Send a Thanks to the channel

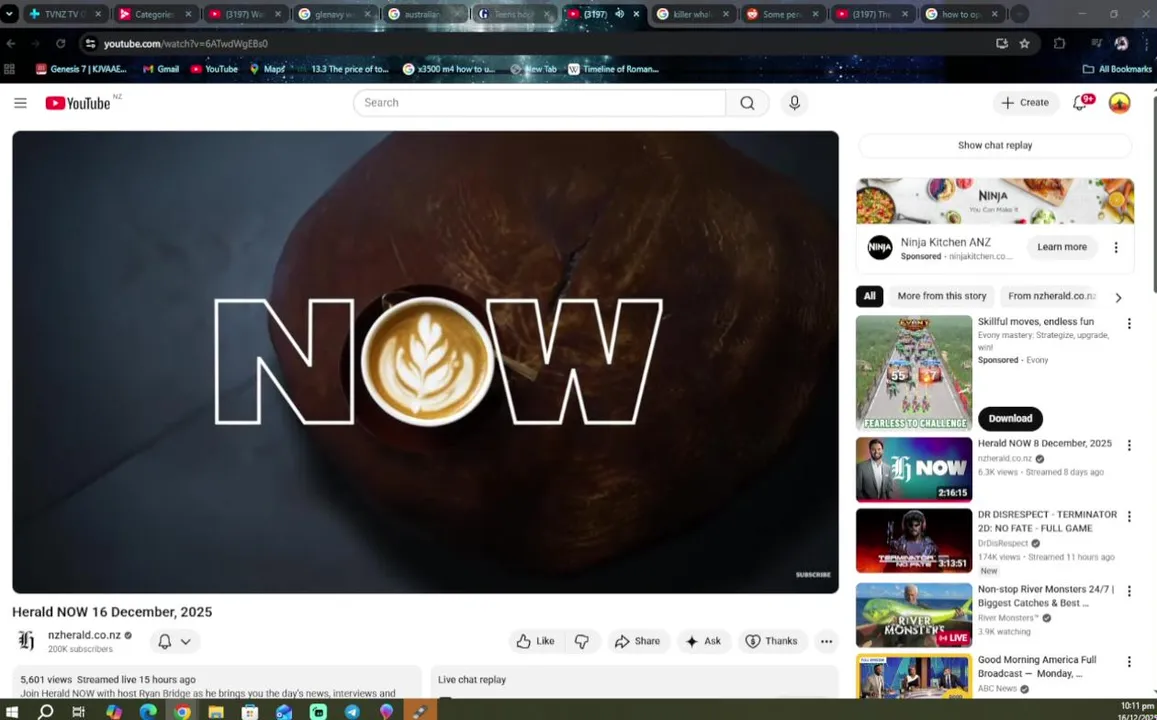pos(772,641)
